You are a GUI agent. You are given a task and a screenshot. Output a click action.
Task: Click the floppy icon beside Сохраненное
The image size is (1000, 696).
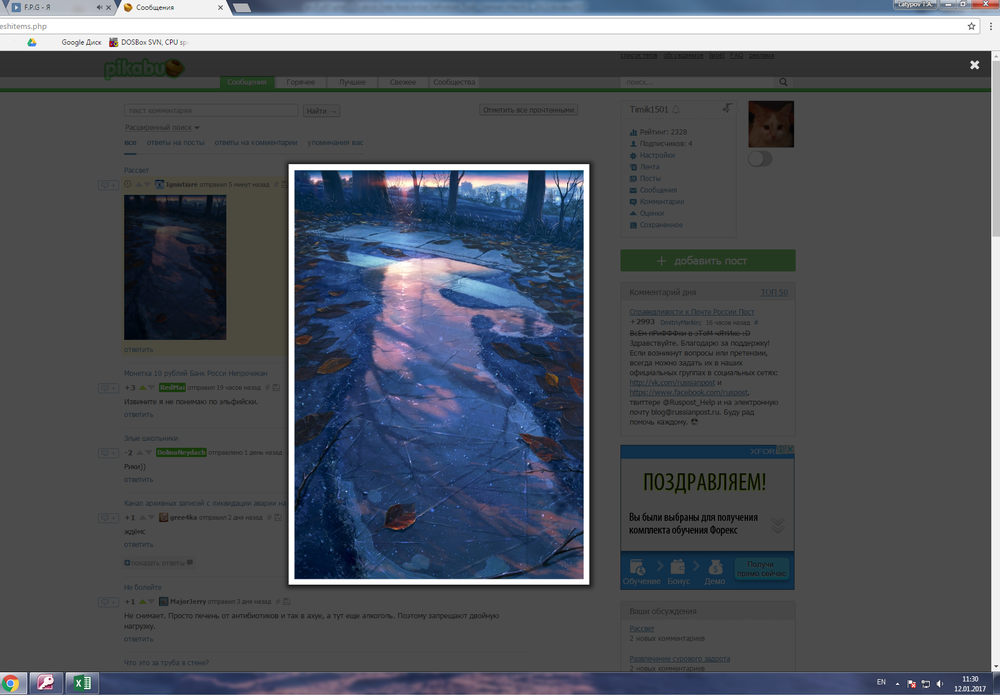point(633,225)
